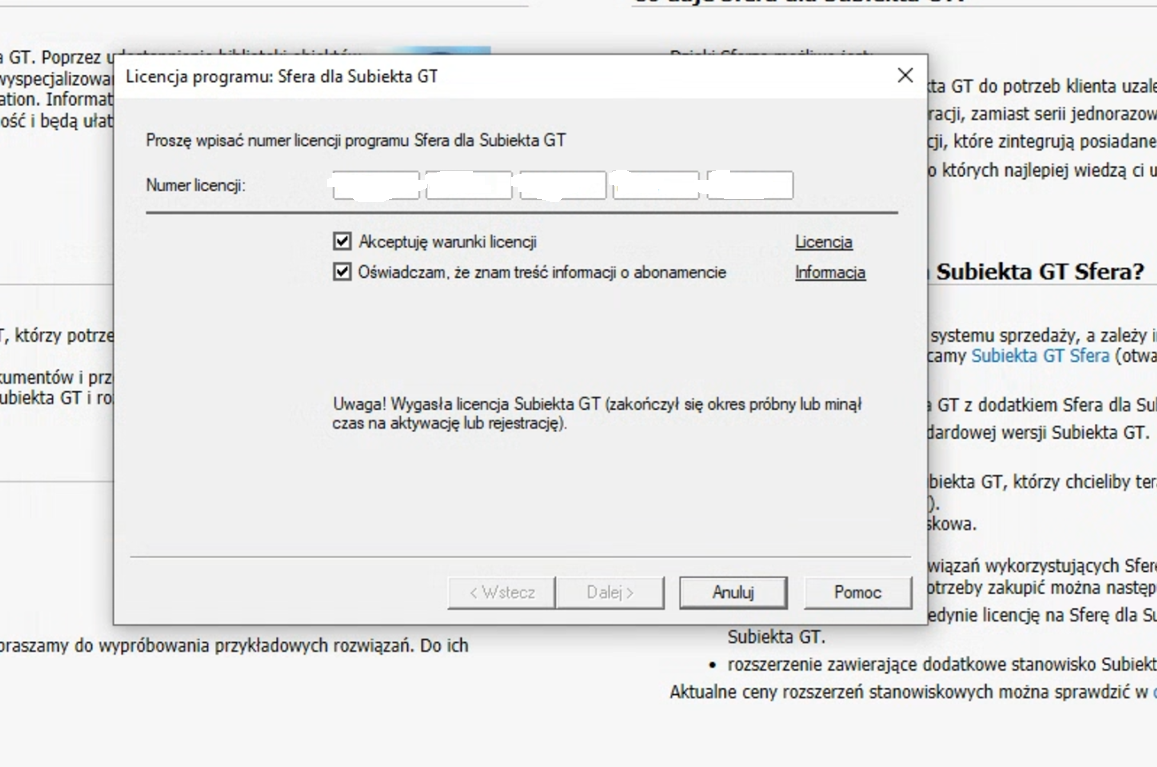Click the greyed-out Dalej button
Image resolution: width=1157 pixels, height=767 pixels.
tap(610, 592)
